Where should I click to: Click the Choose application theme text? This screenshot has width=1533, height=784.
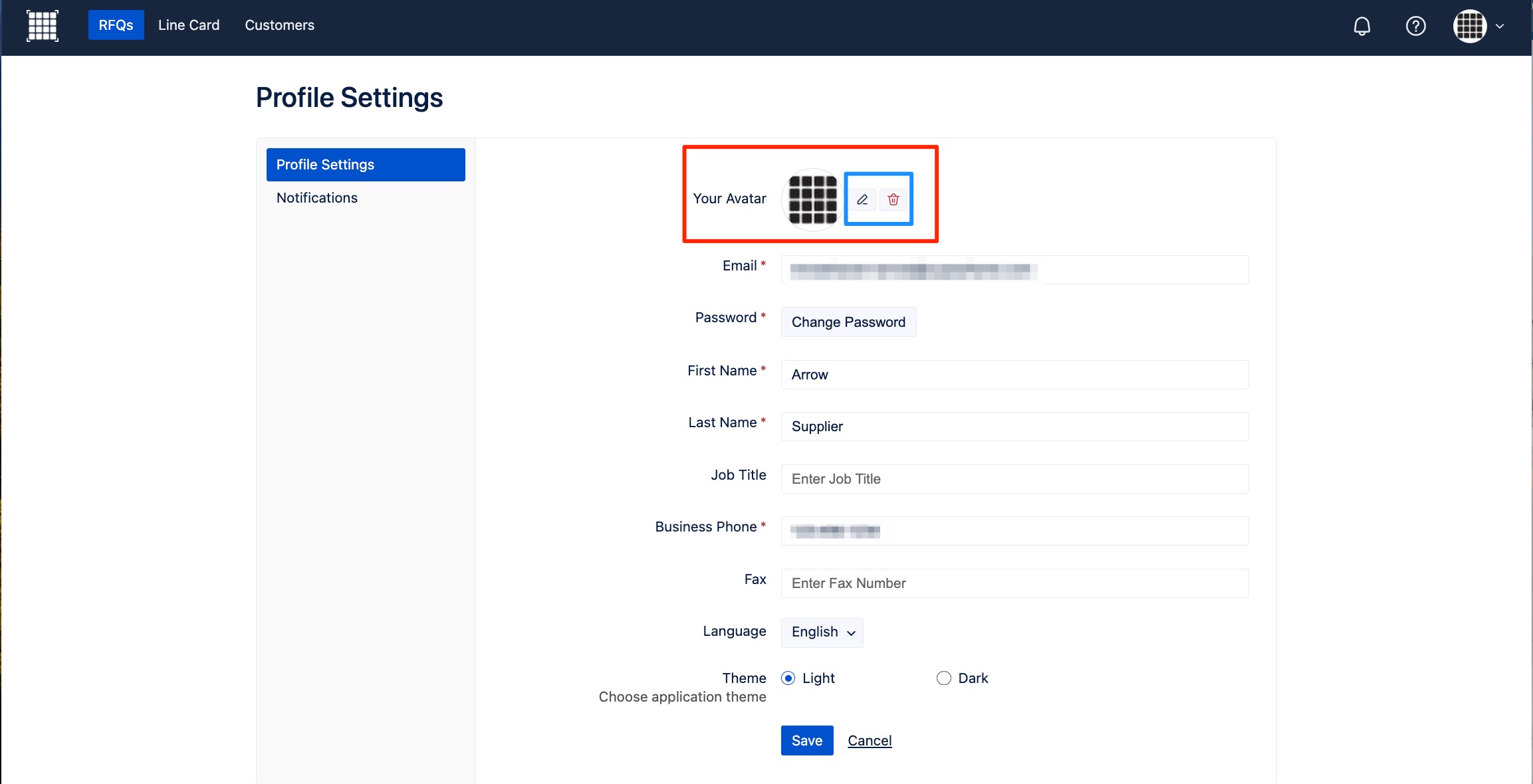682,697
